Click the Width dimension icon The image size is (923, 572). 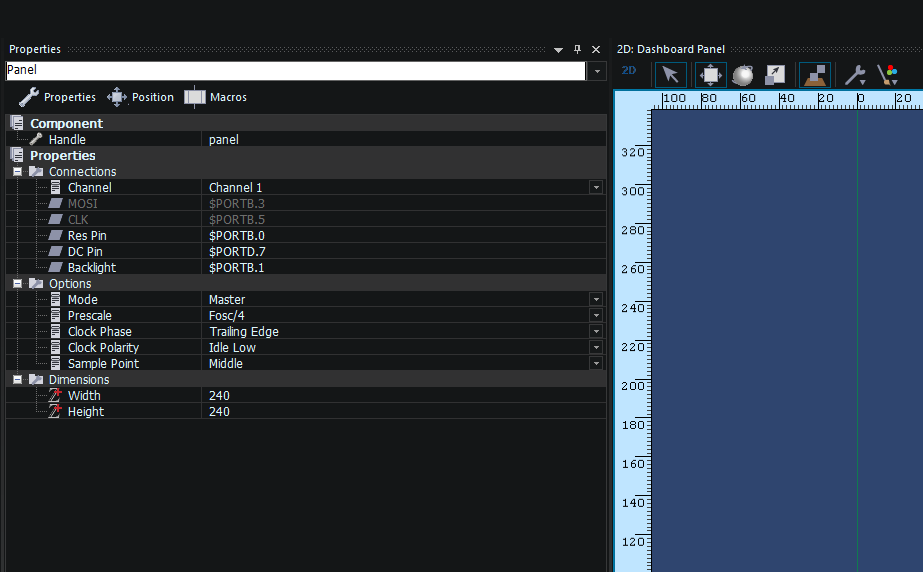(55, 395)
